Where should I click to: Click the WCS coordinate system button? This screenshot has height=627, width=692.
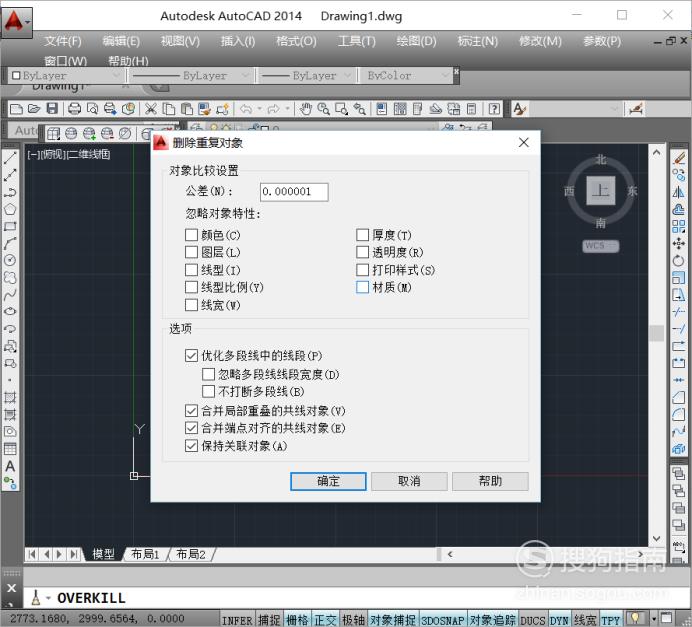601,246
